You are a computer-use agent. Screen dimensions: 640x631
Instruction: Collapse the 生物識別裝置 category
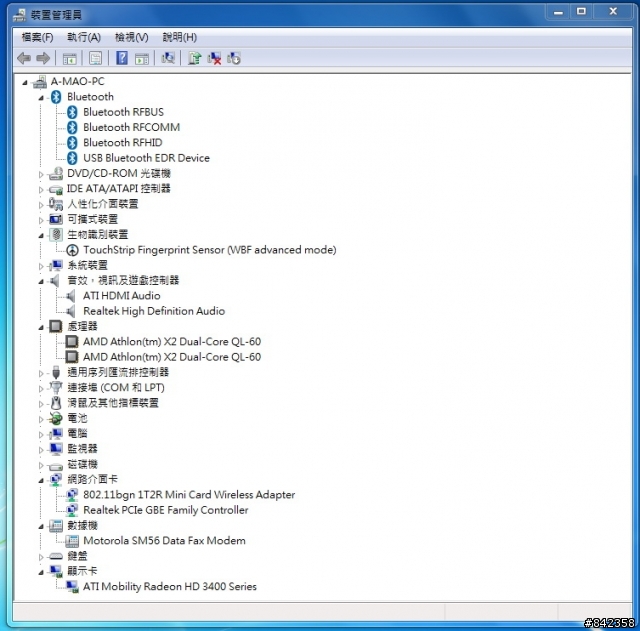point(41,236)
